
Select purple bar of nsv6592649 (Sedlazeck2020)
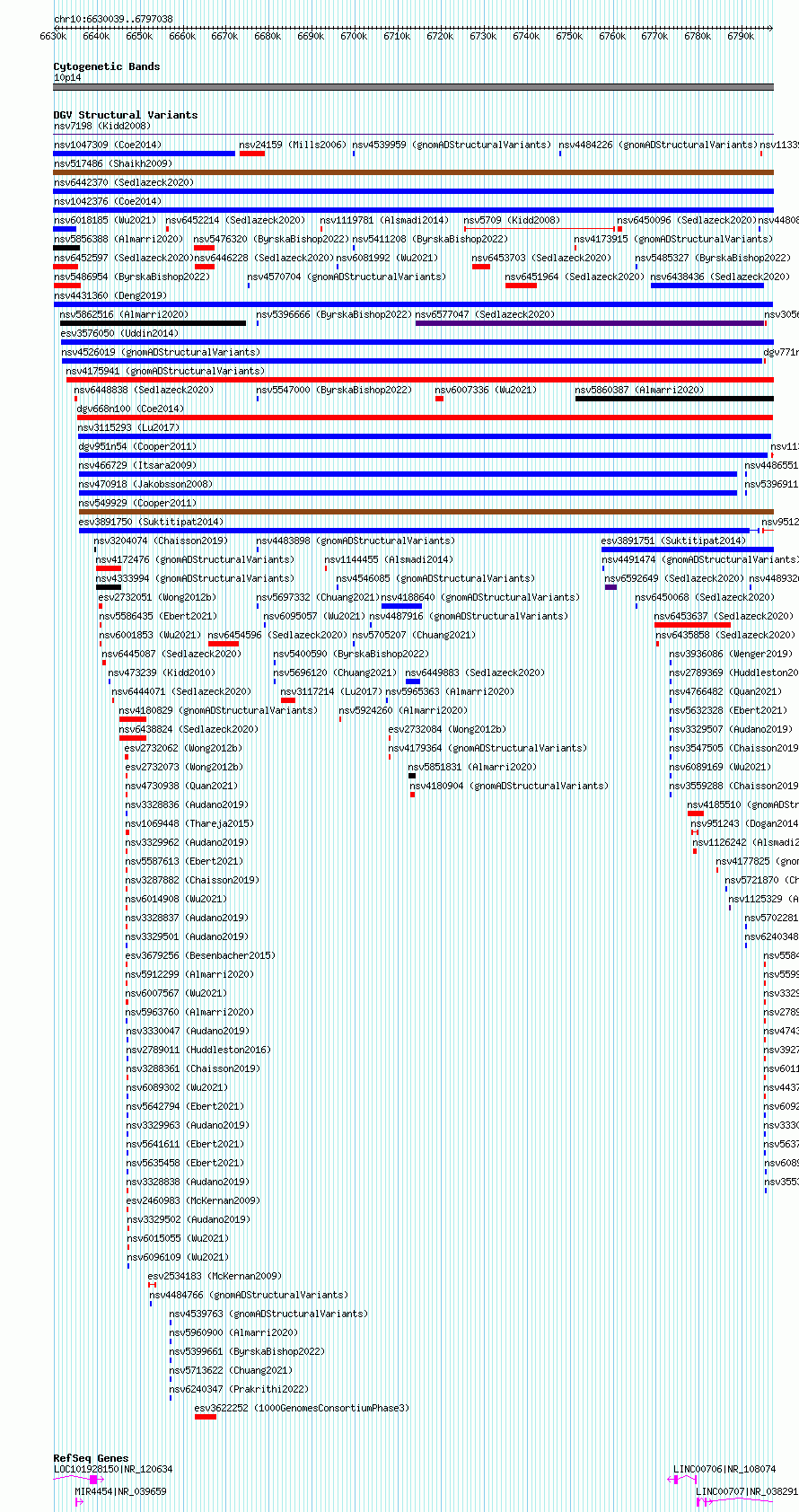pyautogui.click(x=610, y=587)
